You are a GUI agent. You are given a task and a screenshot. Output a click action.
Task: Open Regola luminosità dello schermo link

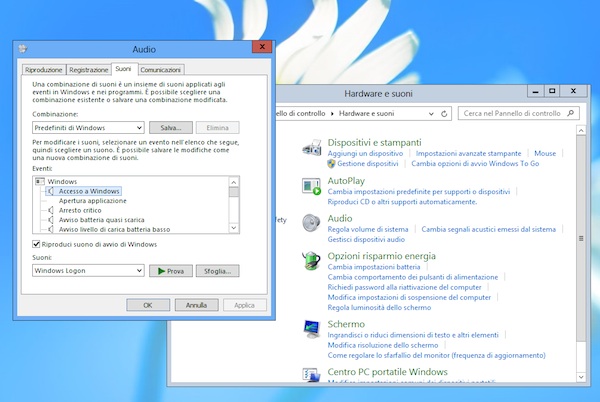(x=379, y=308)
